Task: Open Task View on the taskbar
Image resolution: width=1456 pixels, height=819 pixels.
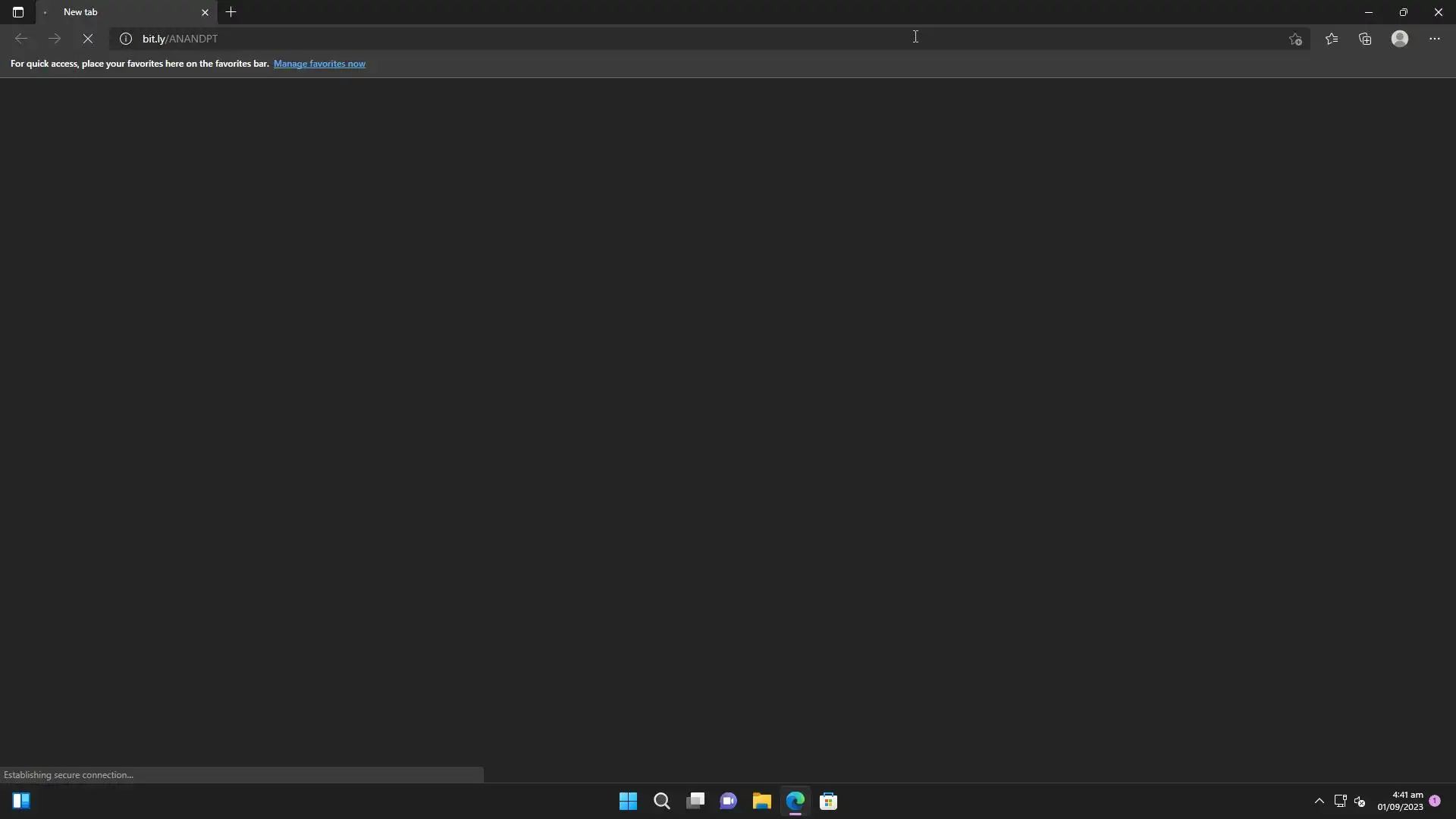Action: click(695, 802)
